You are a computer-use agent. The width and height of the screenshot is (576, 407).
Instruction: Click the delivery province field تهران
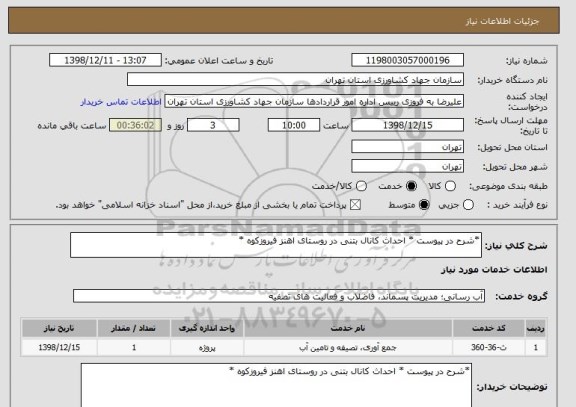coord(407,147)
